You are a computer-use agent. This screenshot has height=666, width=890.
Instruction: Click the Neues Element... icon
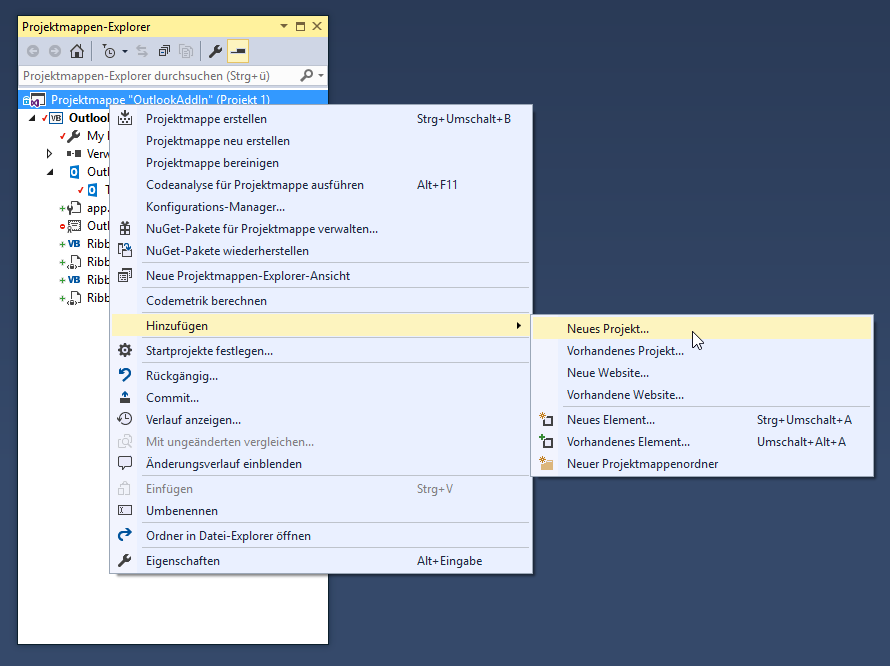click(546, 420)
